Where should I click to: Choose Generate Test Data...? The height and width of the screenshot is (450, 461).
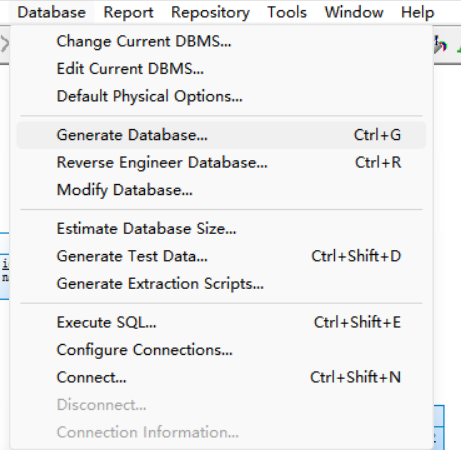tap(221, 256)
